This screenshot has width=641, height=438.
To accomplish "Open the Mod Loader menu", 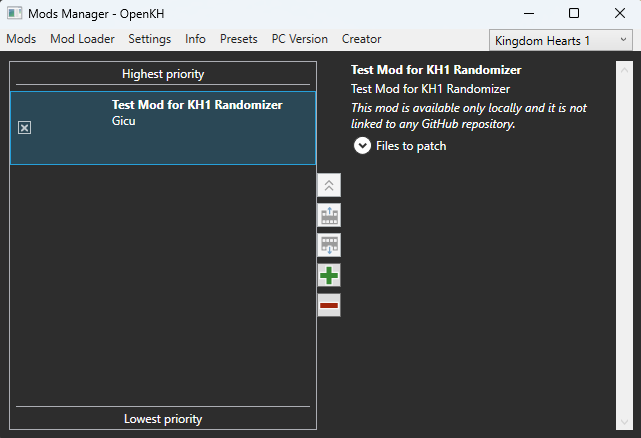I will (x=82, y=39).
